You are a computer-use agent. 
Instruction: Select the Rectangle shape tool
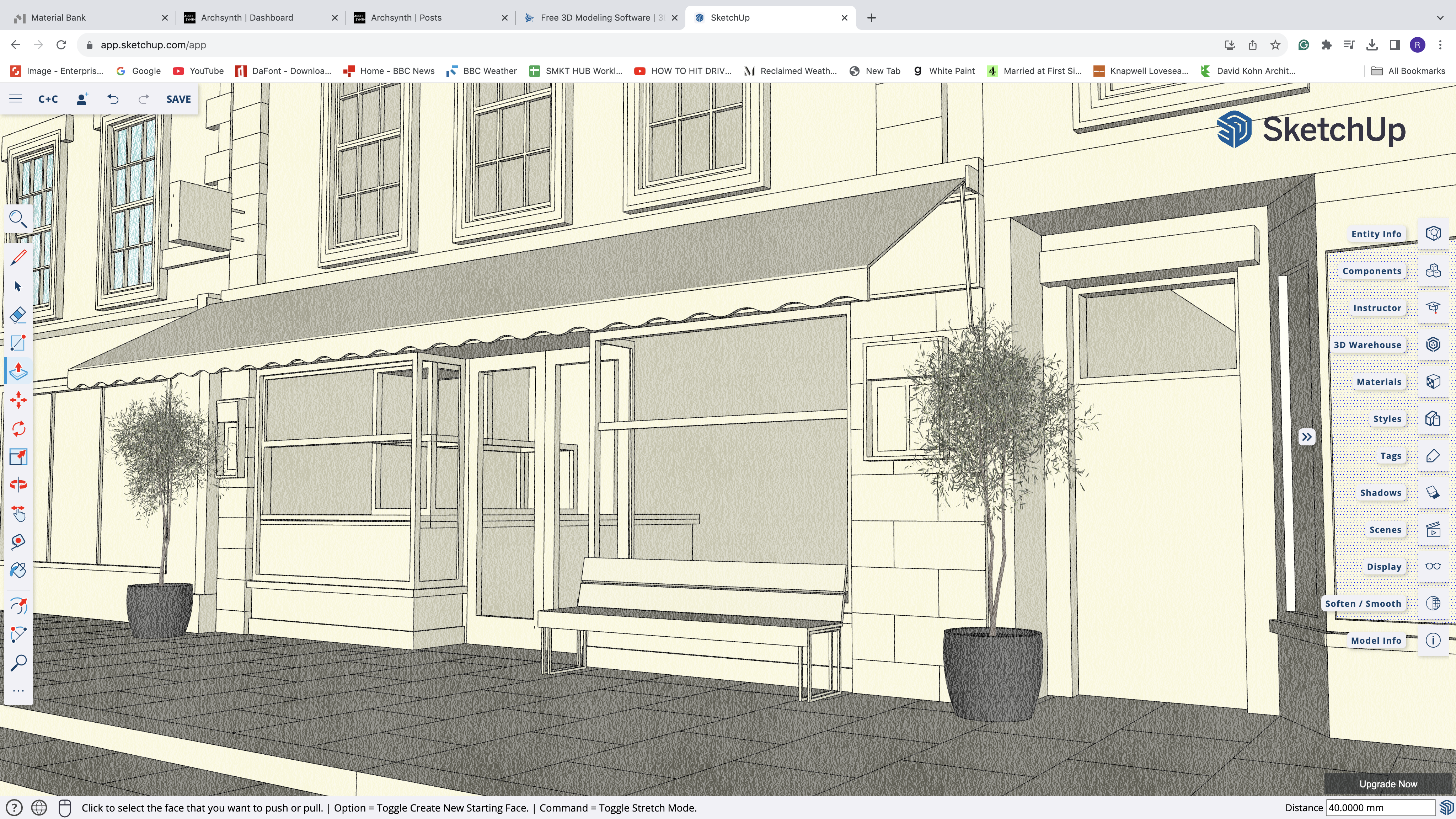click(x=18, y=343)
